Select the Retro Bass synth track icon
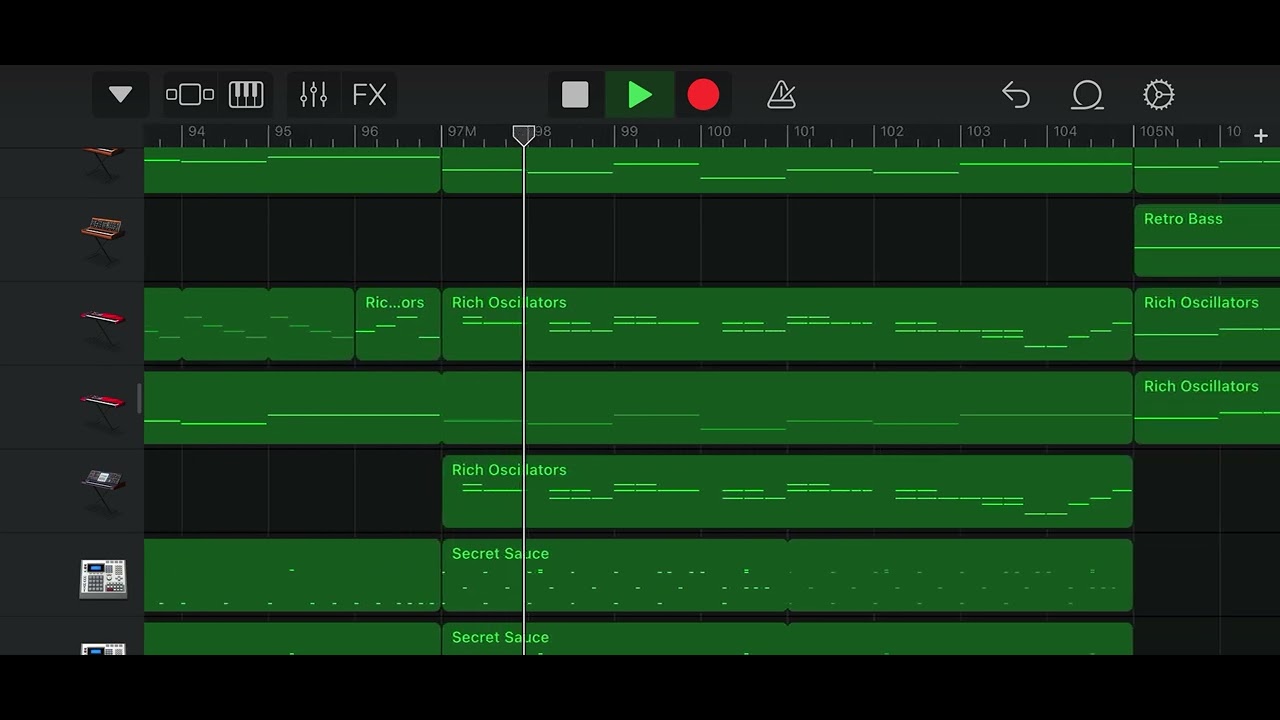Viewport: 1280px width, 720px height. pyautogui.click(x=103, y=239)
